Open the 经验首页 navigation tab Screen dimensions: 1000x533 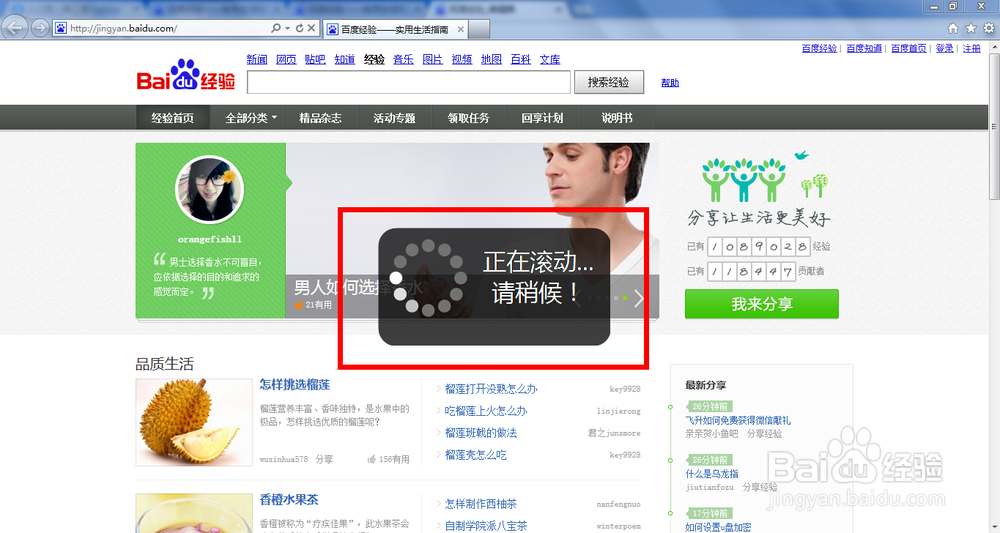173,118
